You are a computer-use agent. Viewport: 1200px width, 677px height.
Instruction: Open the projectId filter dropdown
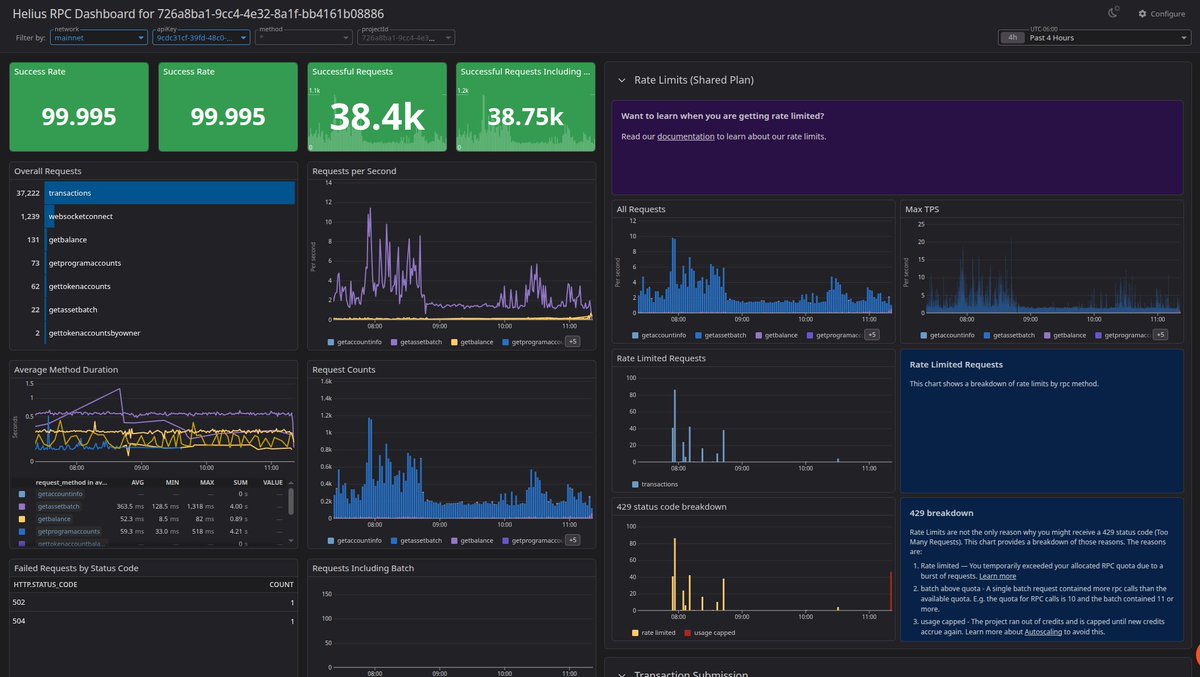tap(405, 37)
